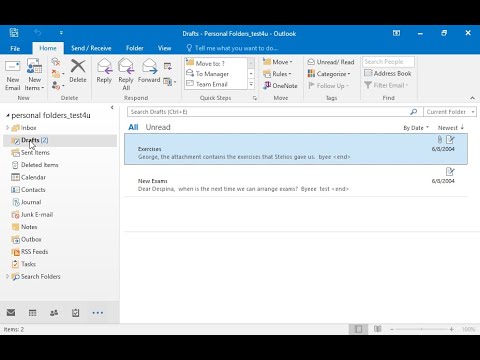This screenshot has height=360, width=480.
Task: Show All messages filter
Action: click(x=133, y=127)
